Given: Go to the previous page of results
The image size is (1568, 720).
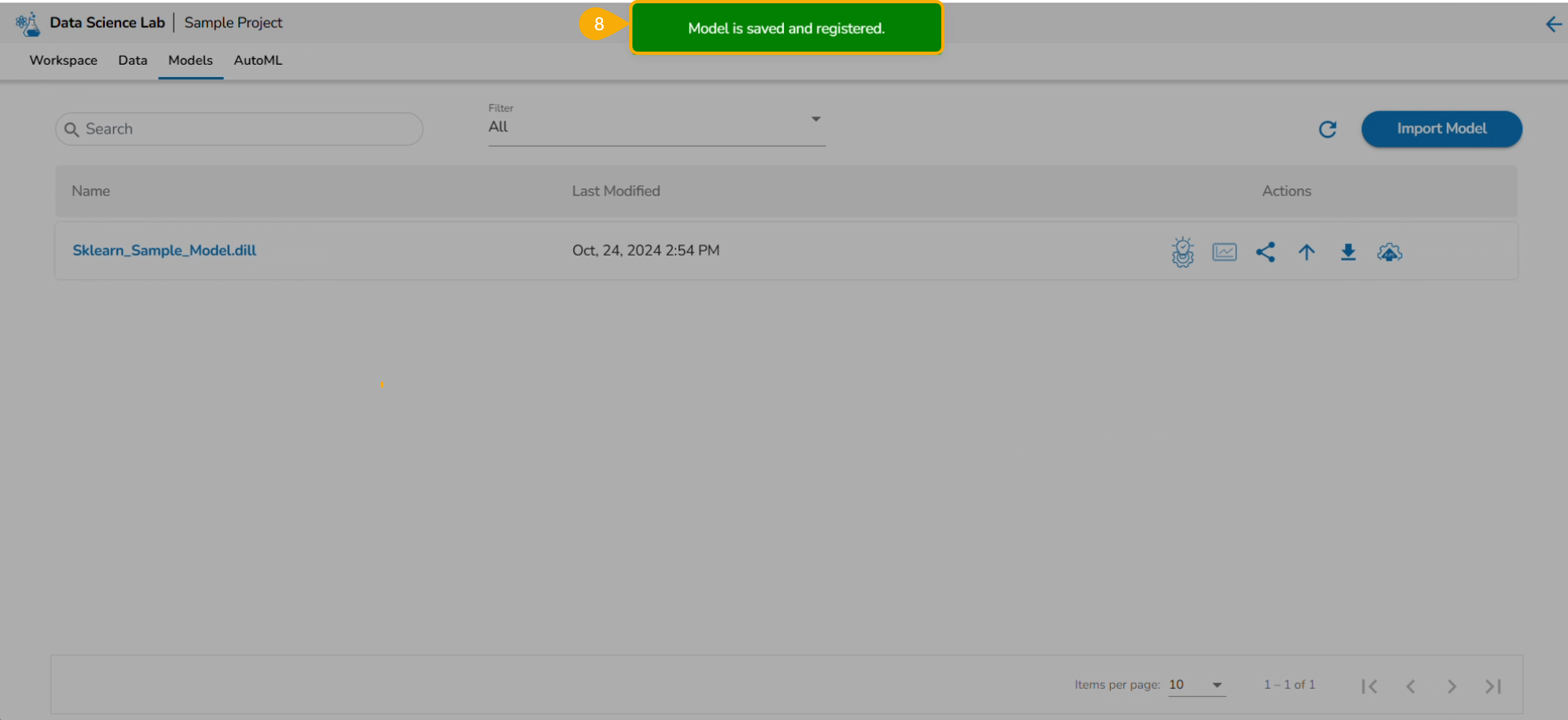Looking at the screenshot, I should pyautogui.click(x=1410, y=686).
